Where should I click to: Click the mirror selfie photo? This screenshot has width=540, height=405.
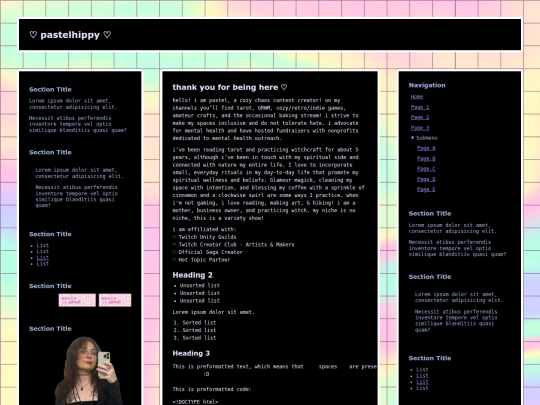[89, 371]
